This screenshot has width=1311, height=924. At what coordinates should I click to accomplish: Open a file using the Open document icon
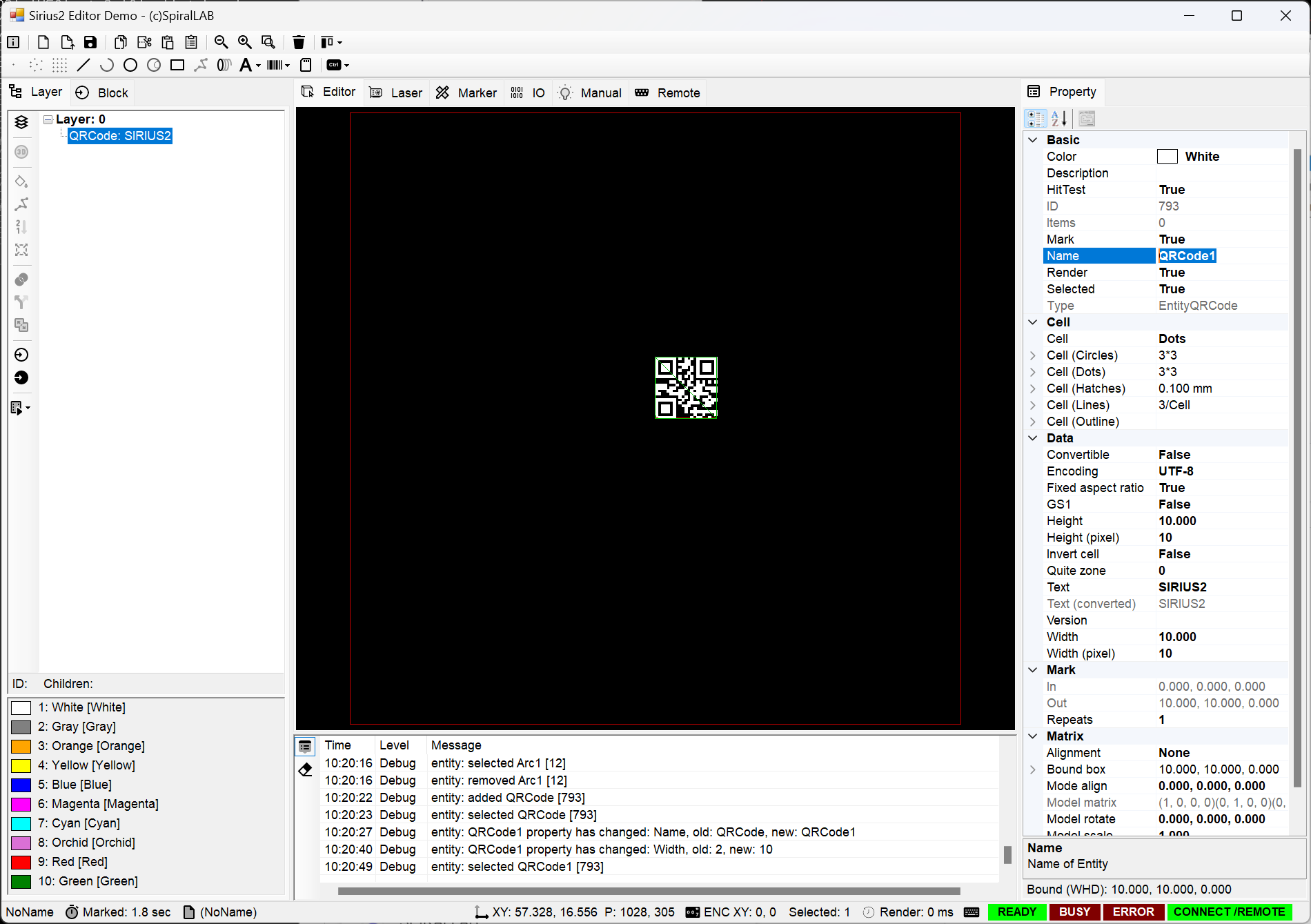point(67,42)
